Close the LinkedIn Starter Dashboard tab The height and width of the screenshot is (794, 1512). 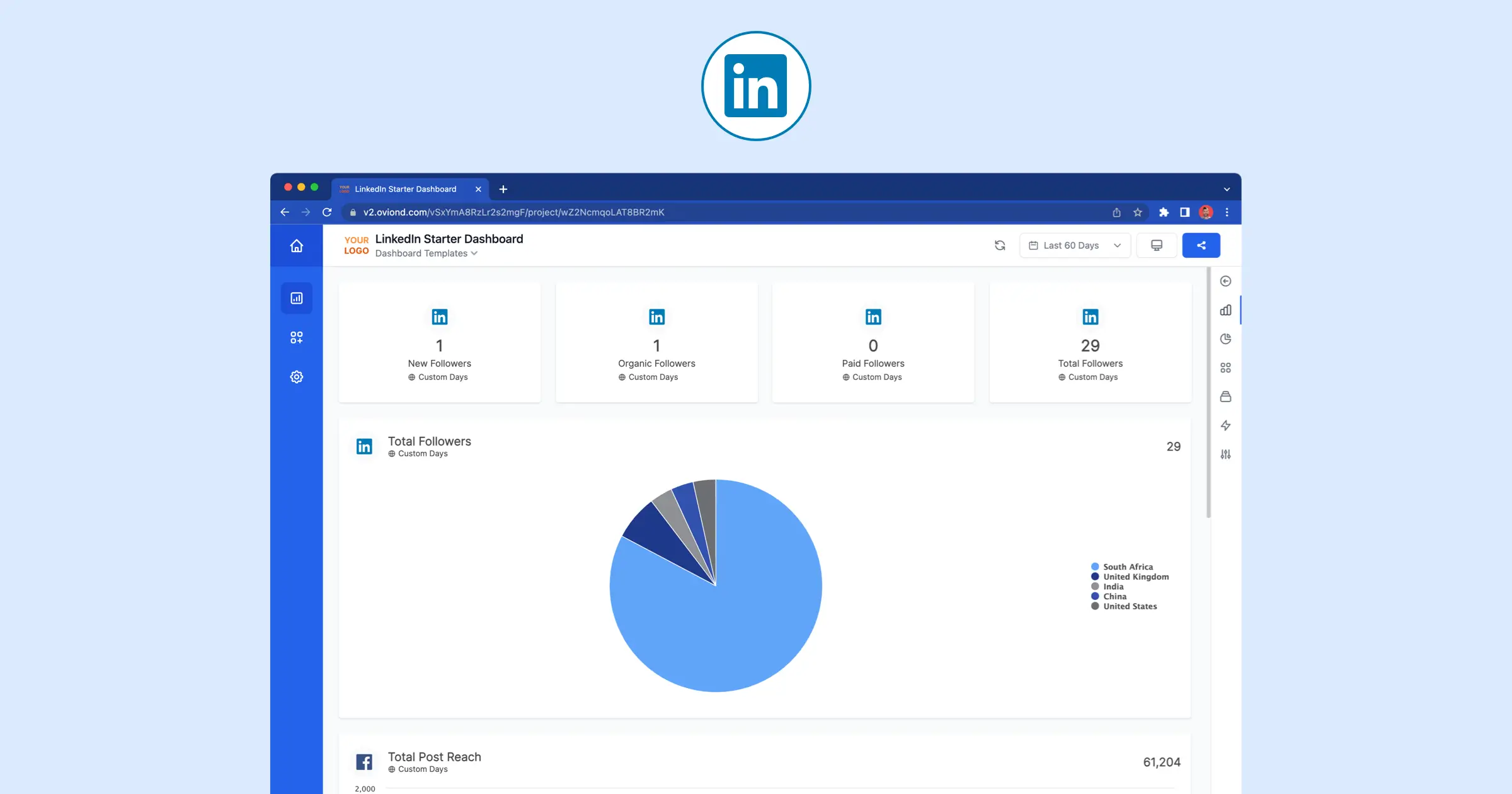(x=478, y=189)
